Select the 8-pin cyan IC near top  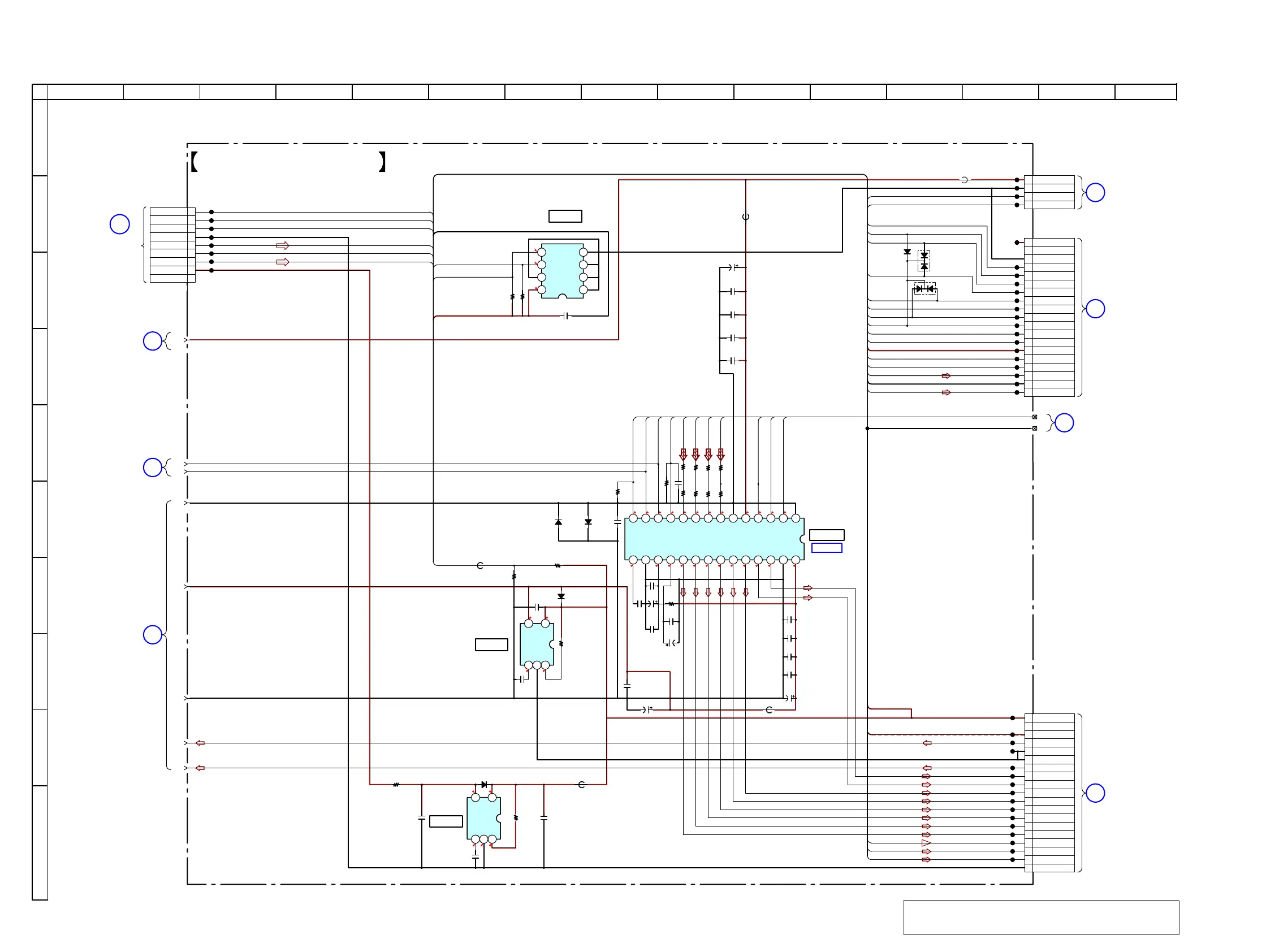click(x=562, y=271)
